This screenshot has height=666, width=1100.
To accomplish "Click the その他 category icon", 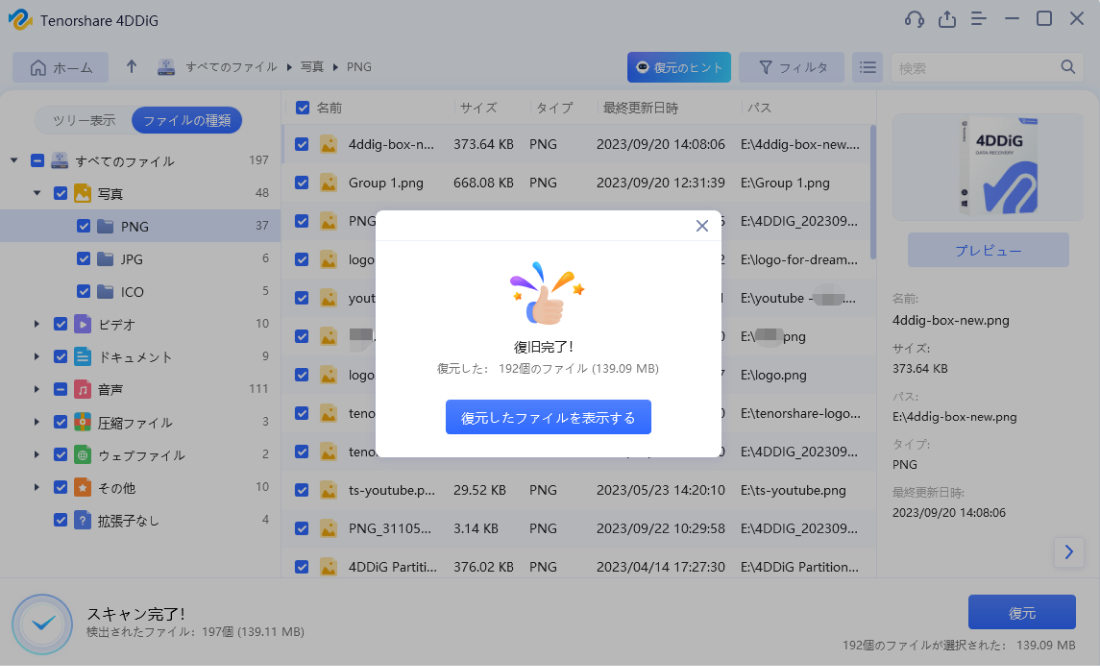I will coord(83,487).
